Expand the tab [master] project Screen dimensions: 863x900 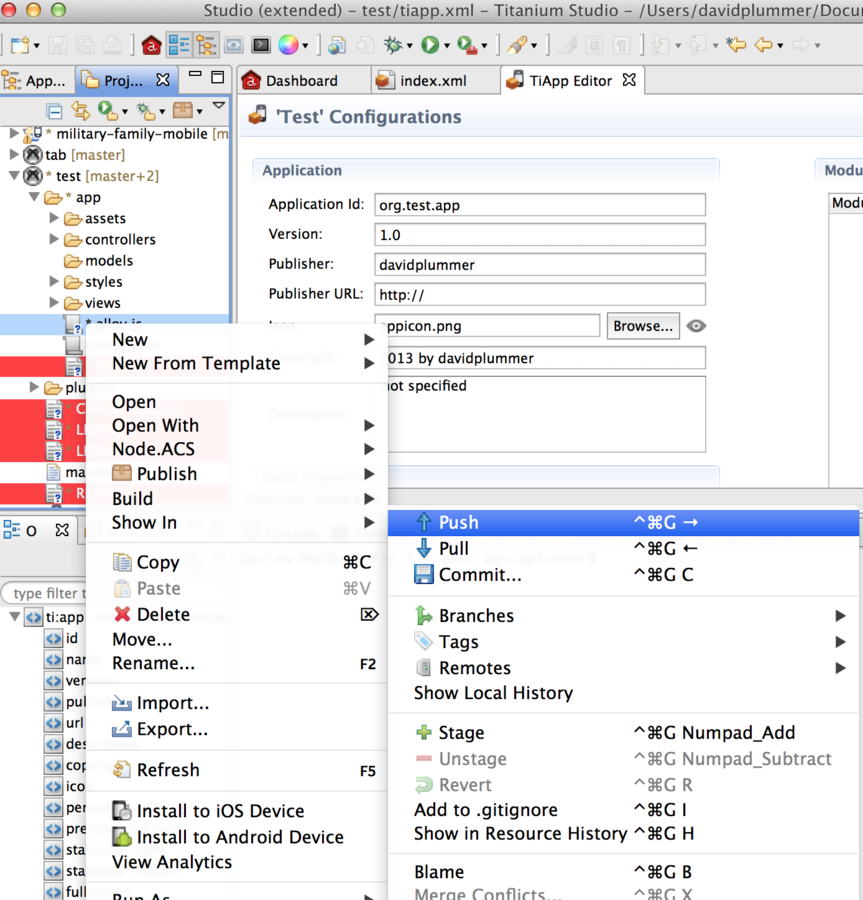(14, 154)
